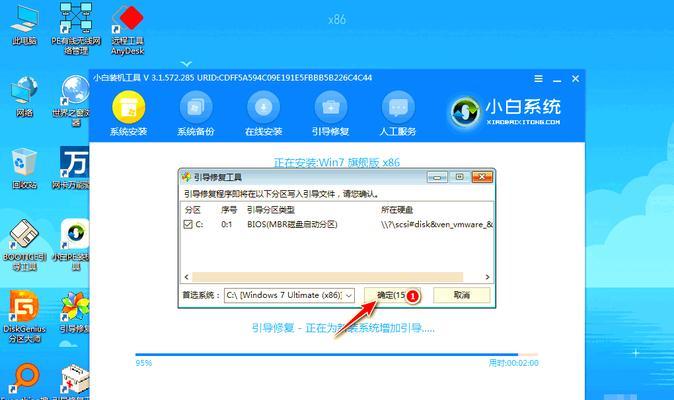Click the 用时:00:02:00 elapsed time text

click(513, 363)
